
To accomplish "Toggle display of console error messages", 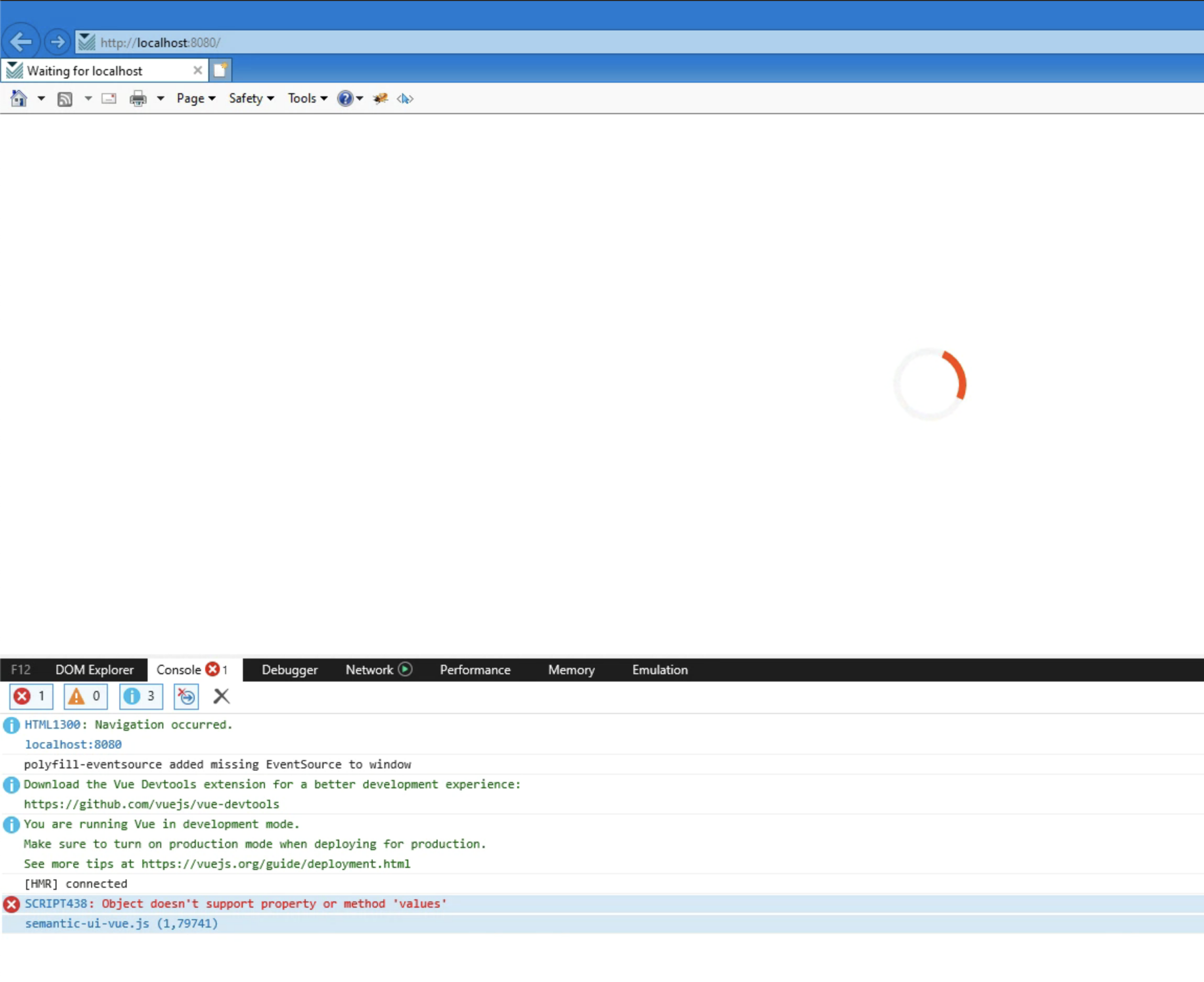I will click(x=30, y=696).
